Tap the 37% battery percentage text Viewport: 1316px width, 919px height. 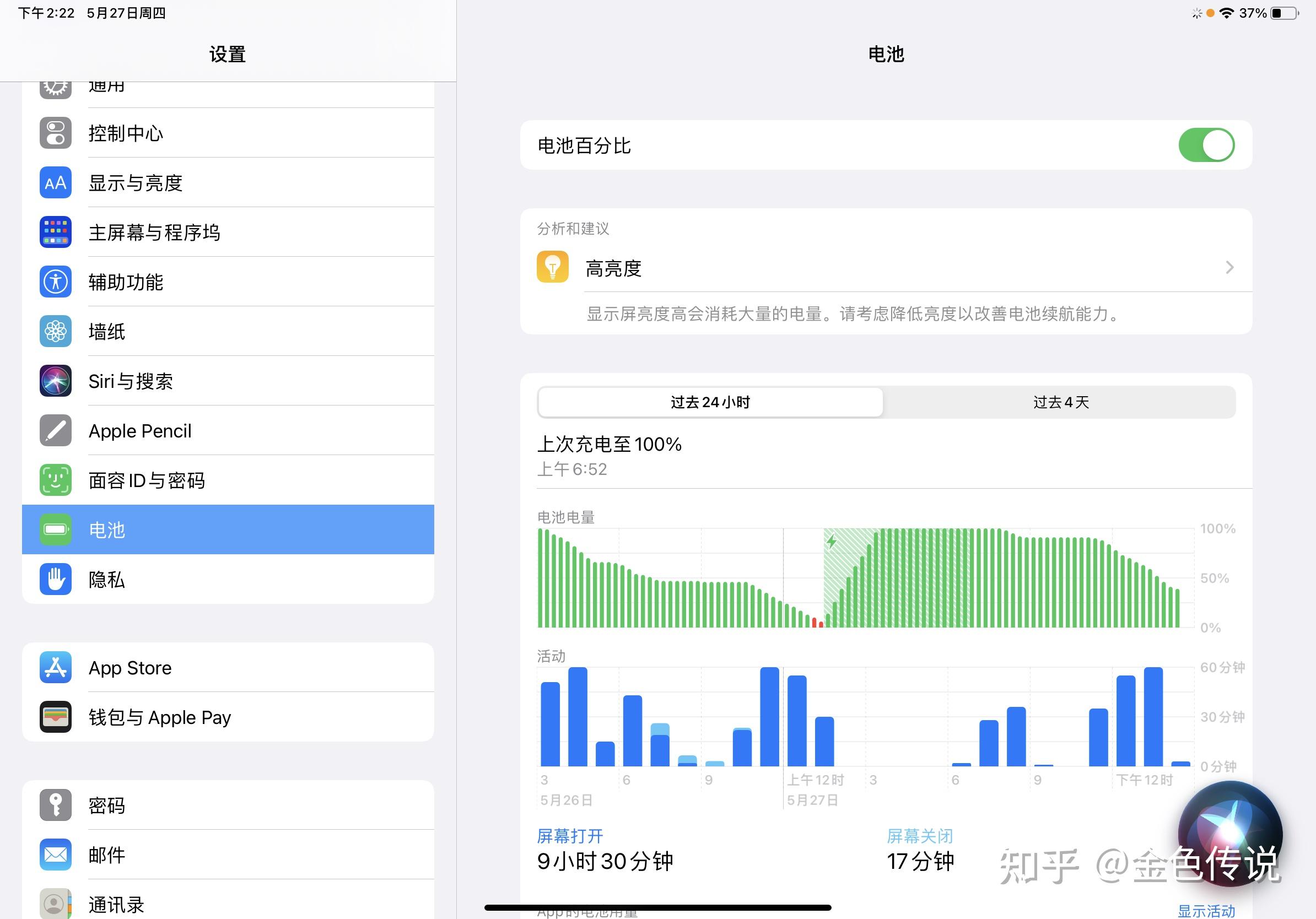(1253, 13)
